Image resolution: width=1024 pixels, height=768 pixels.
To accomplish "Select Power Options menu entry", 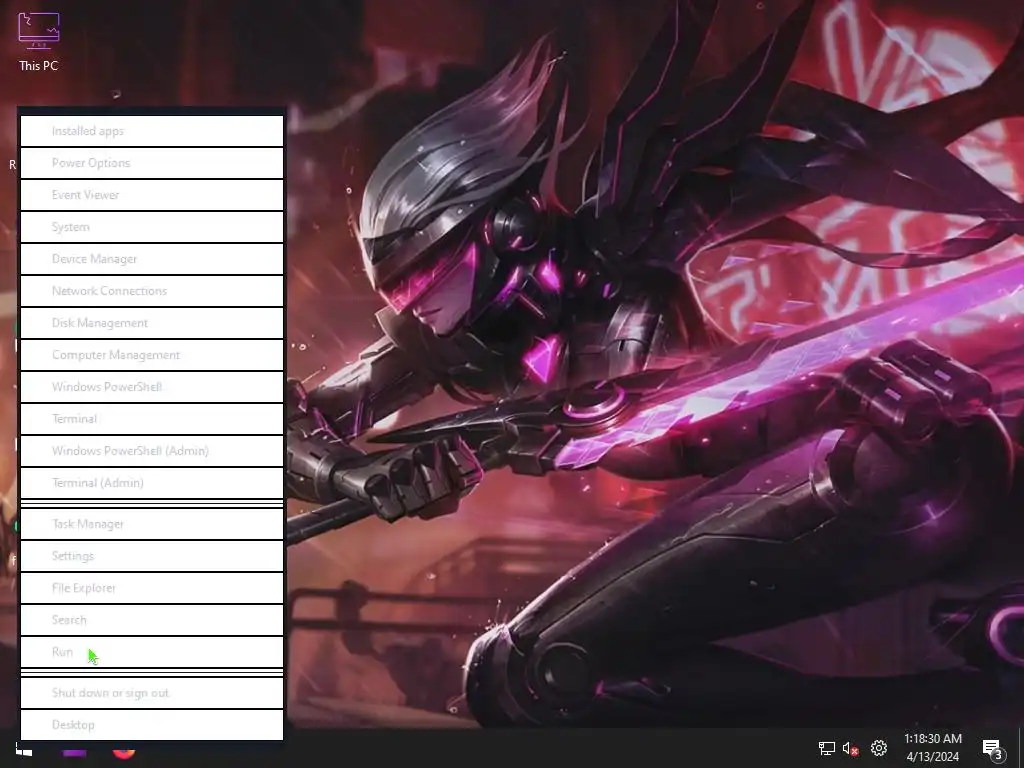I will pos(152,163).
